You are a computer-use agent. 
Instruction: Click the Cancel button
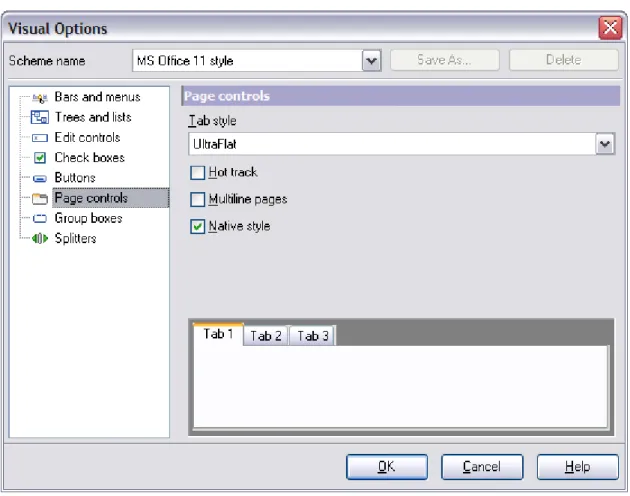[x=482, y=467]
